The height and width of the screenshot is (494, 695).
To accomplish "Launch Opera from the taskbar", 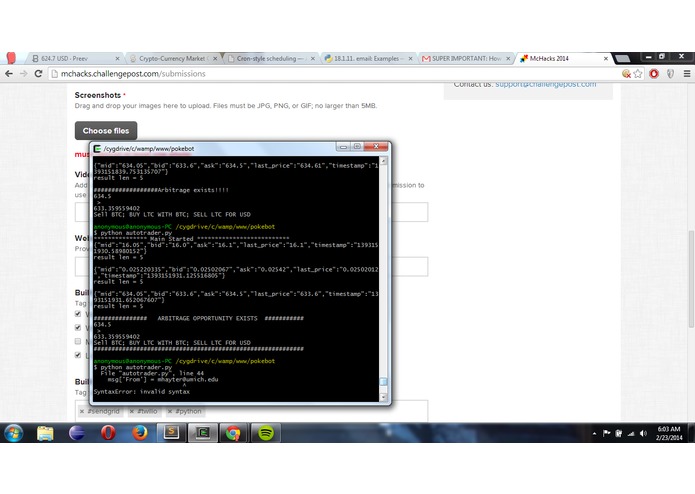I will point(108,433).
